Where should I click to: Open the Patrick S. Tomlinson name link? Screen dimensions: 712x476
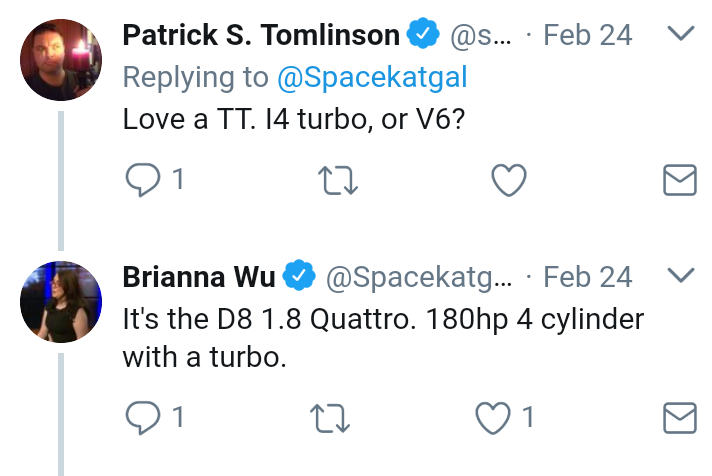point(261,35)
